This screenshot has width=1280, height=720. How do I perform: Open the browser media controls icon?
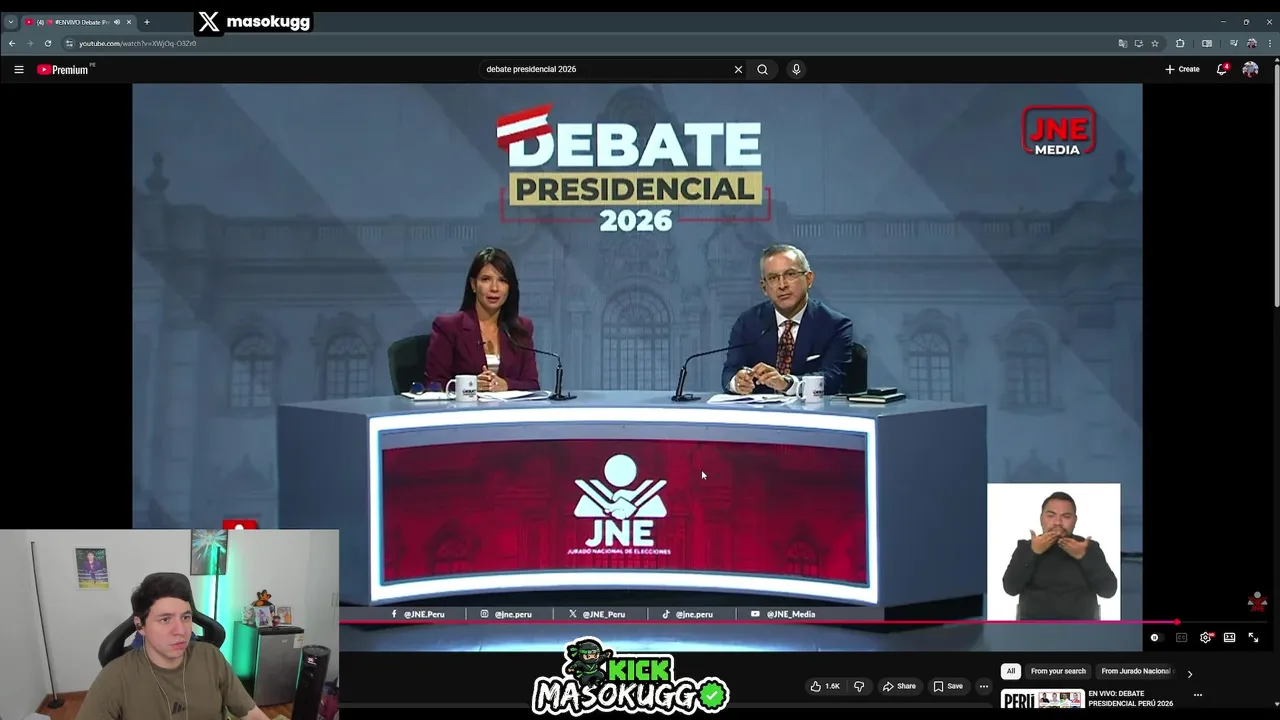click(x=1233, y=43)
